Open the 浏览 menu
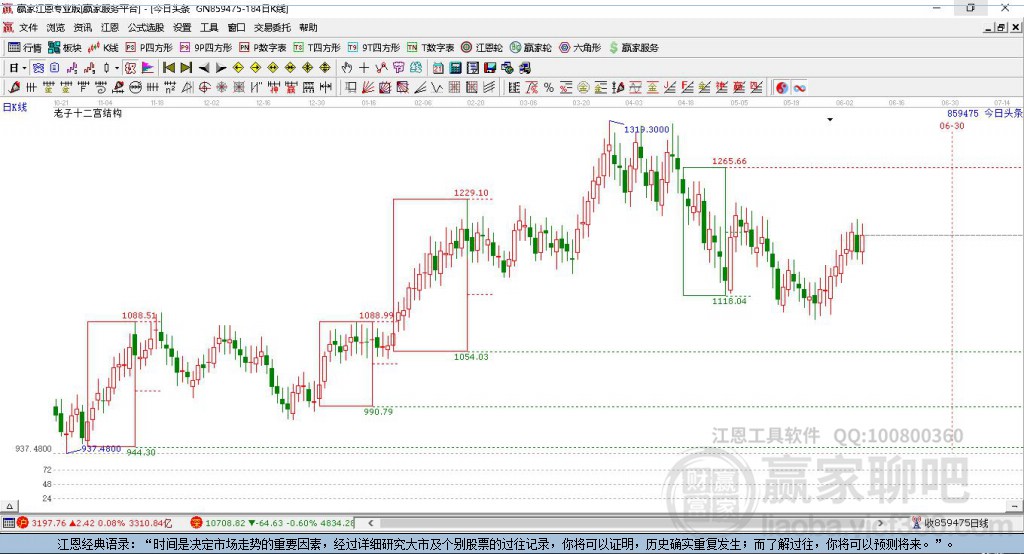 (x=56, y=27)
